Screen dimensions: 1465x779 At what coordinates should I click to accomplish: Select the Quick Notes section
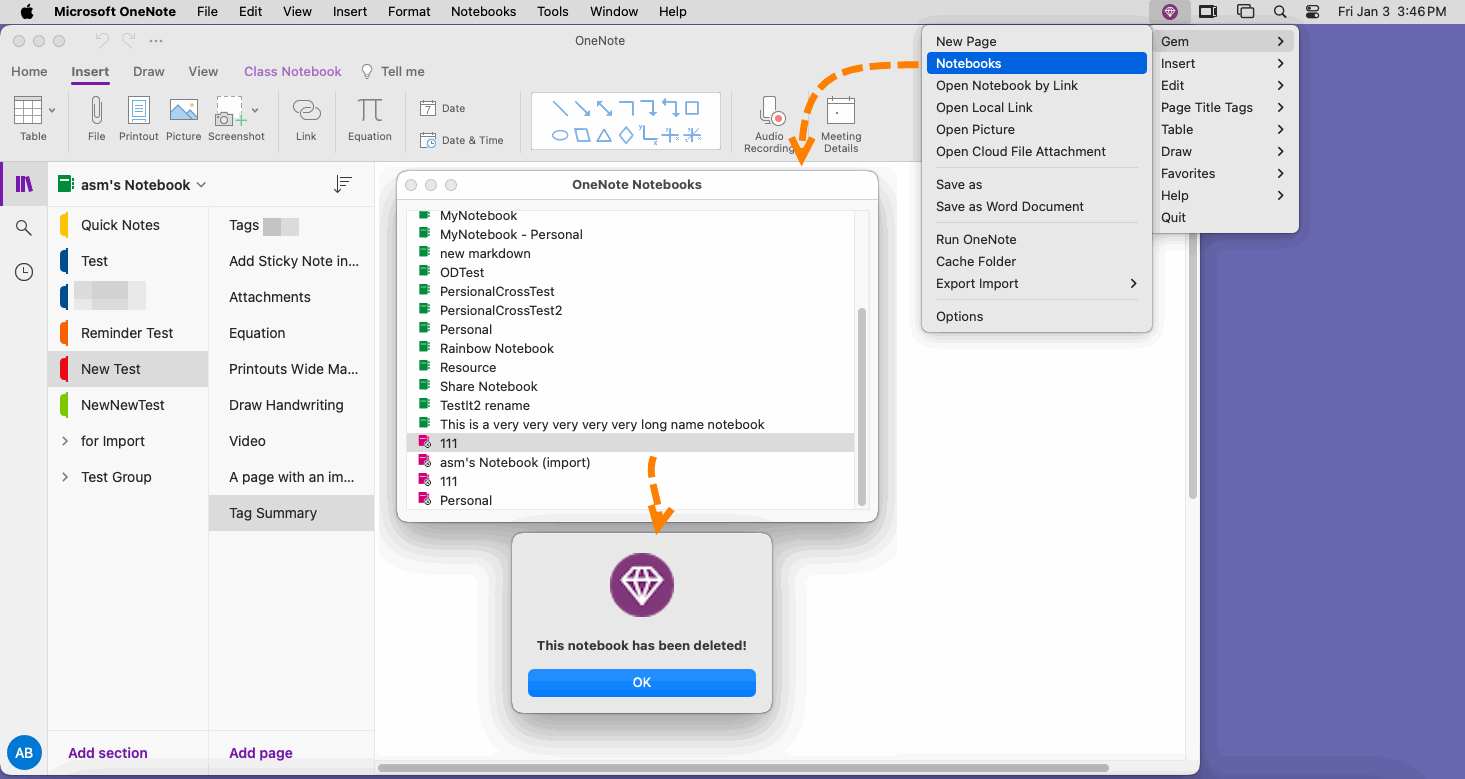130,225
